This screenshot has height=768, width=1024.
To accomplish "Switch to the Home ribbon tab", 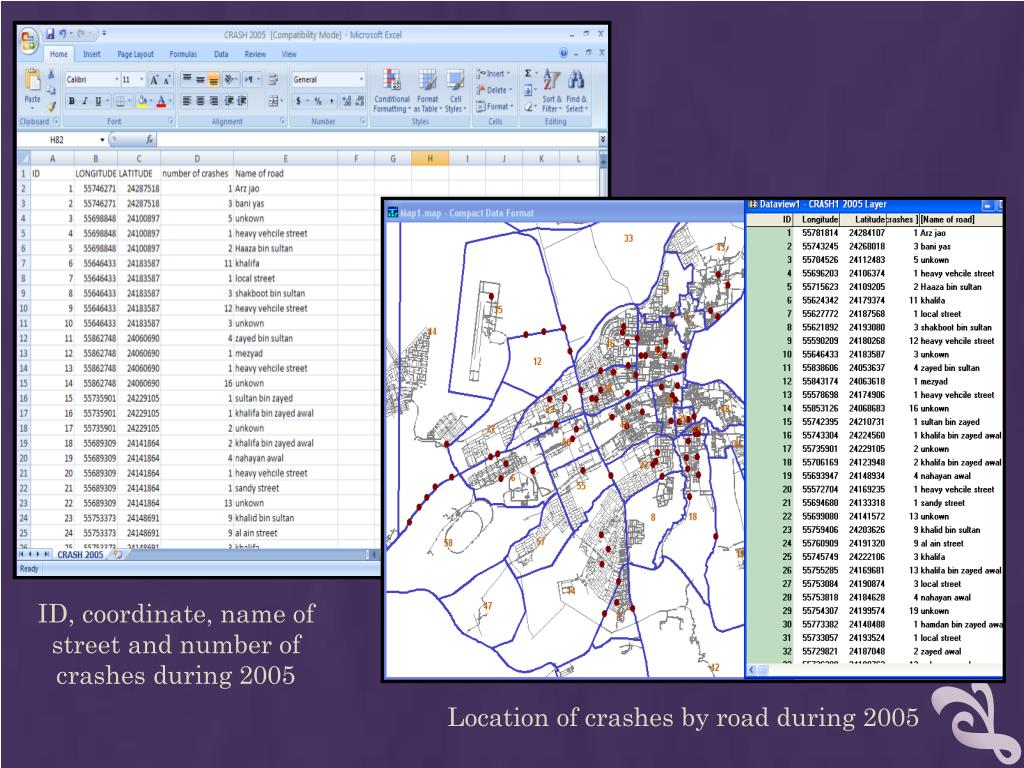I will click(59, 54).
